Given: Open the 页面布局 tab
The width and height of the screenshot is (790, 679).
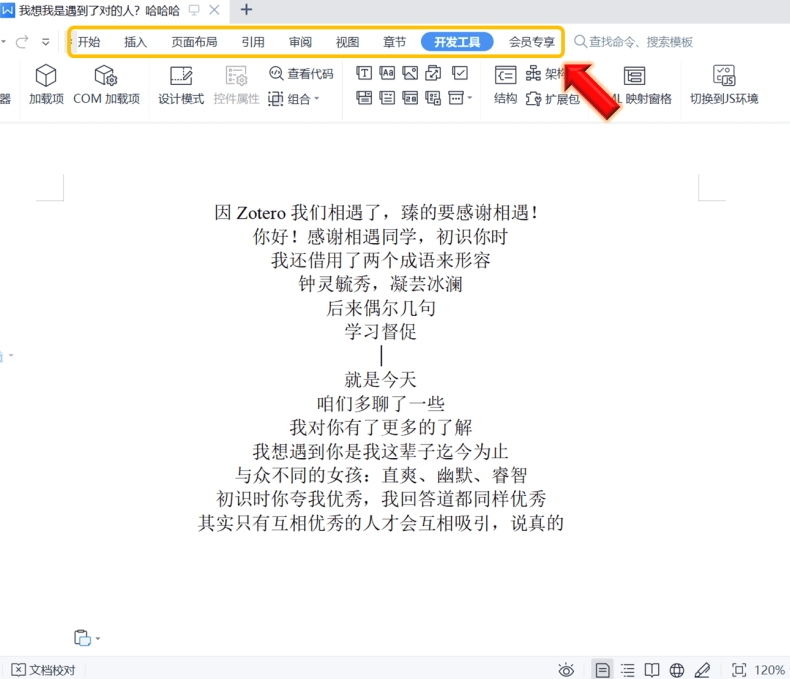Looking at the screenshot, I should [194, 42].
